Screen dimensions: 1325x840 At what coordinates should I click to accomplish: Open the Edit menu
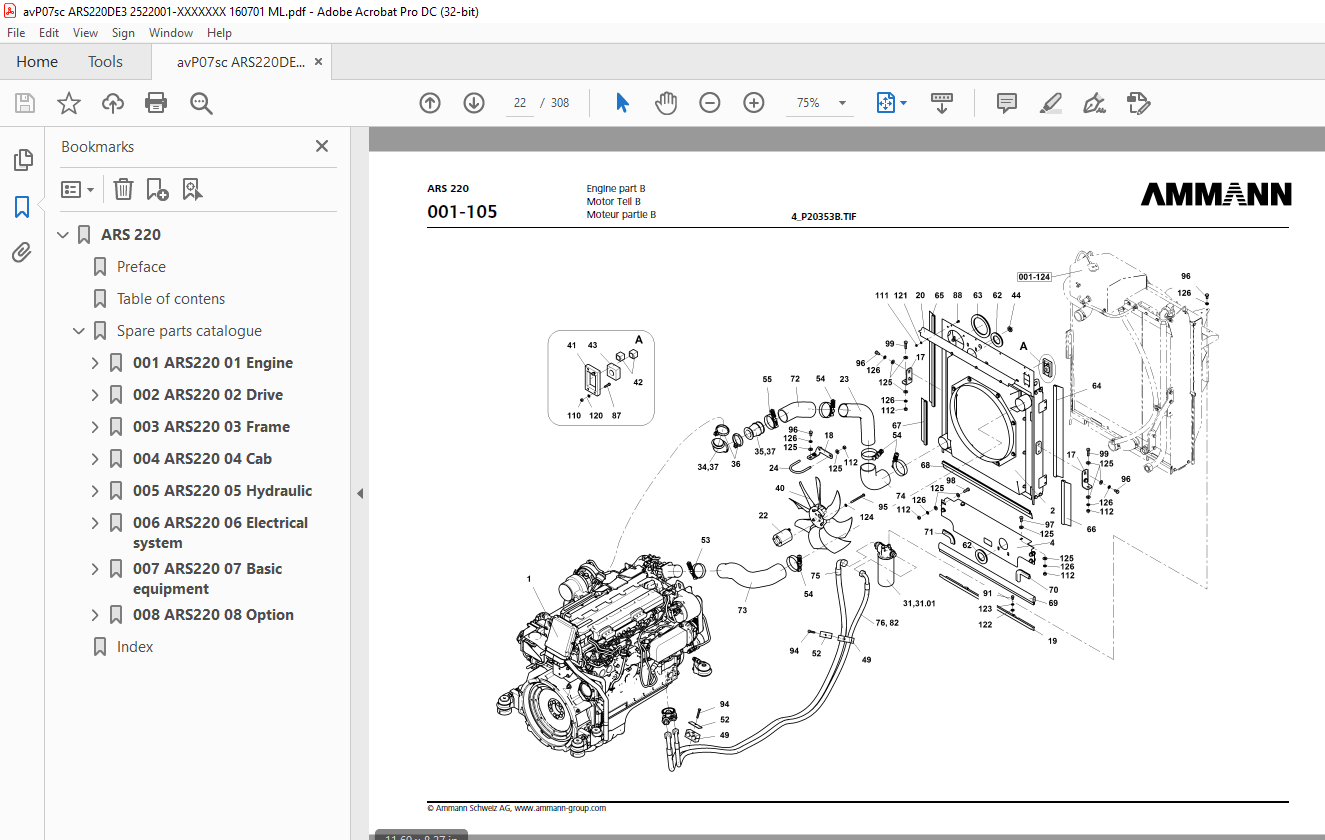(x=49, y=33)
